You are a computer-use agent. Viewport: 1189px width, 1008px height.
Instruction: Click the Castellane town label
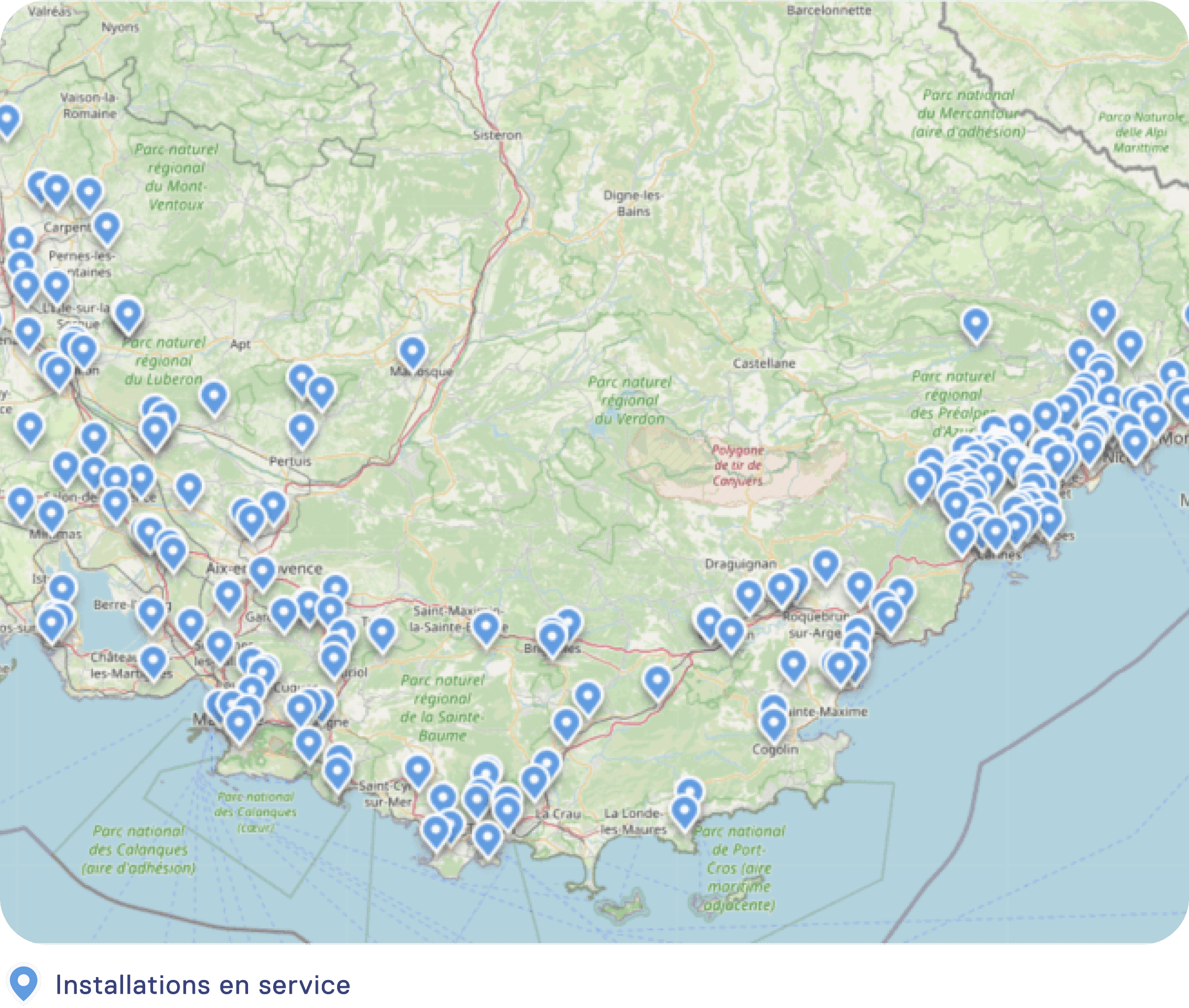click(x=764, y=363)
